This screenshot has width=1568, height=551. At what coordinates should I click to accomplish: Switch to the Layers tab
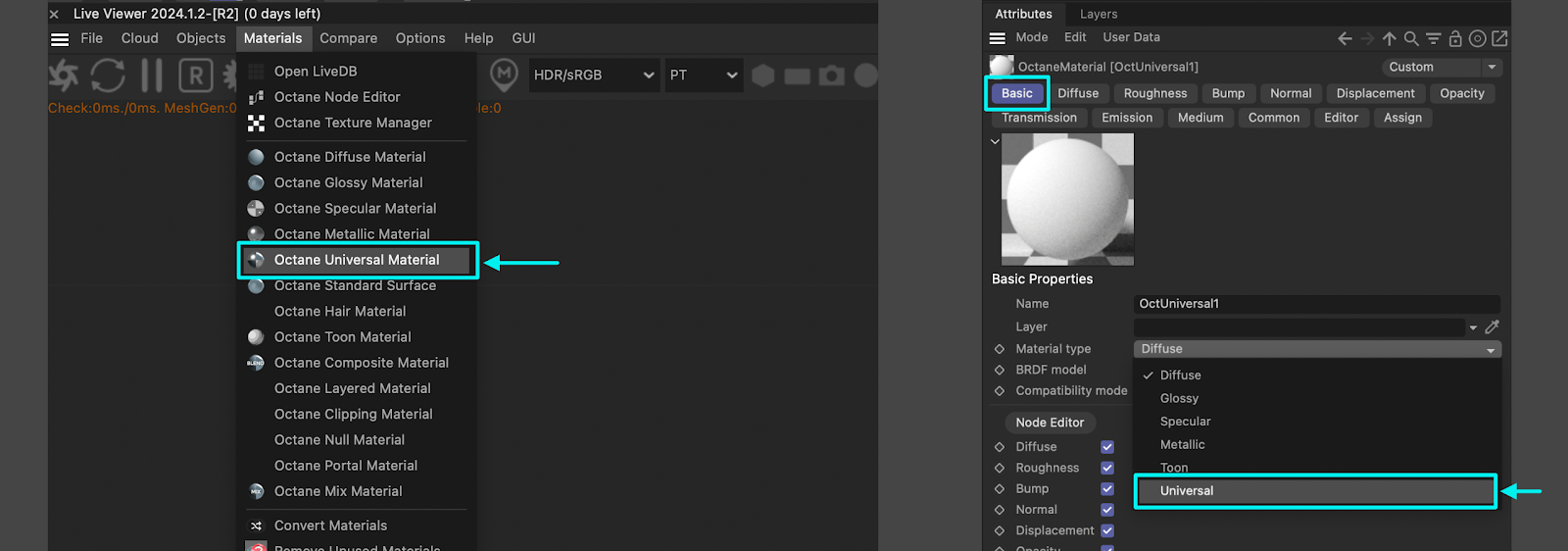[x=1098, y=14]
